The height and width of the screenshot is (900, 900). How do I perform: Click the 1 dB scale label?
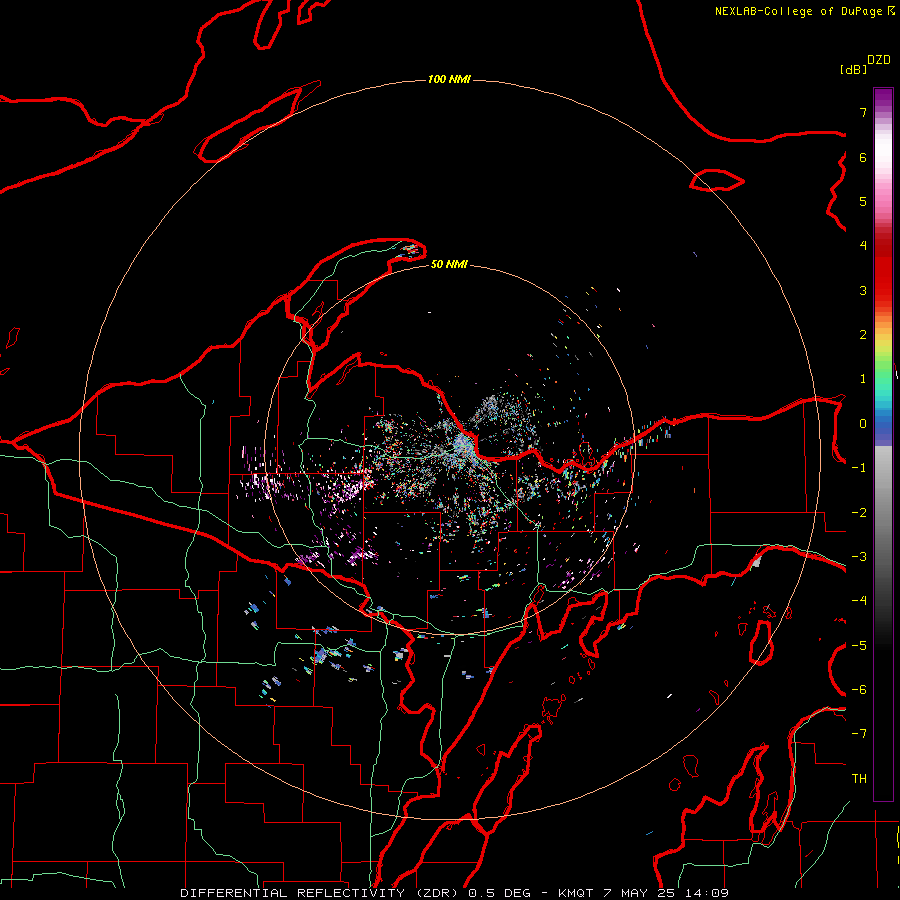(x=863, y=379)
